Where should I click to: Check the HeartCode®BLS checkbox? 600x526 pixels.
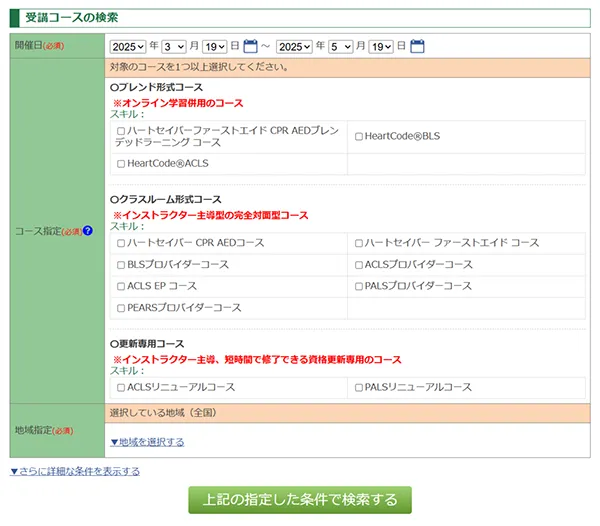pyautogui.click(x=359, y=137)
